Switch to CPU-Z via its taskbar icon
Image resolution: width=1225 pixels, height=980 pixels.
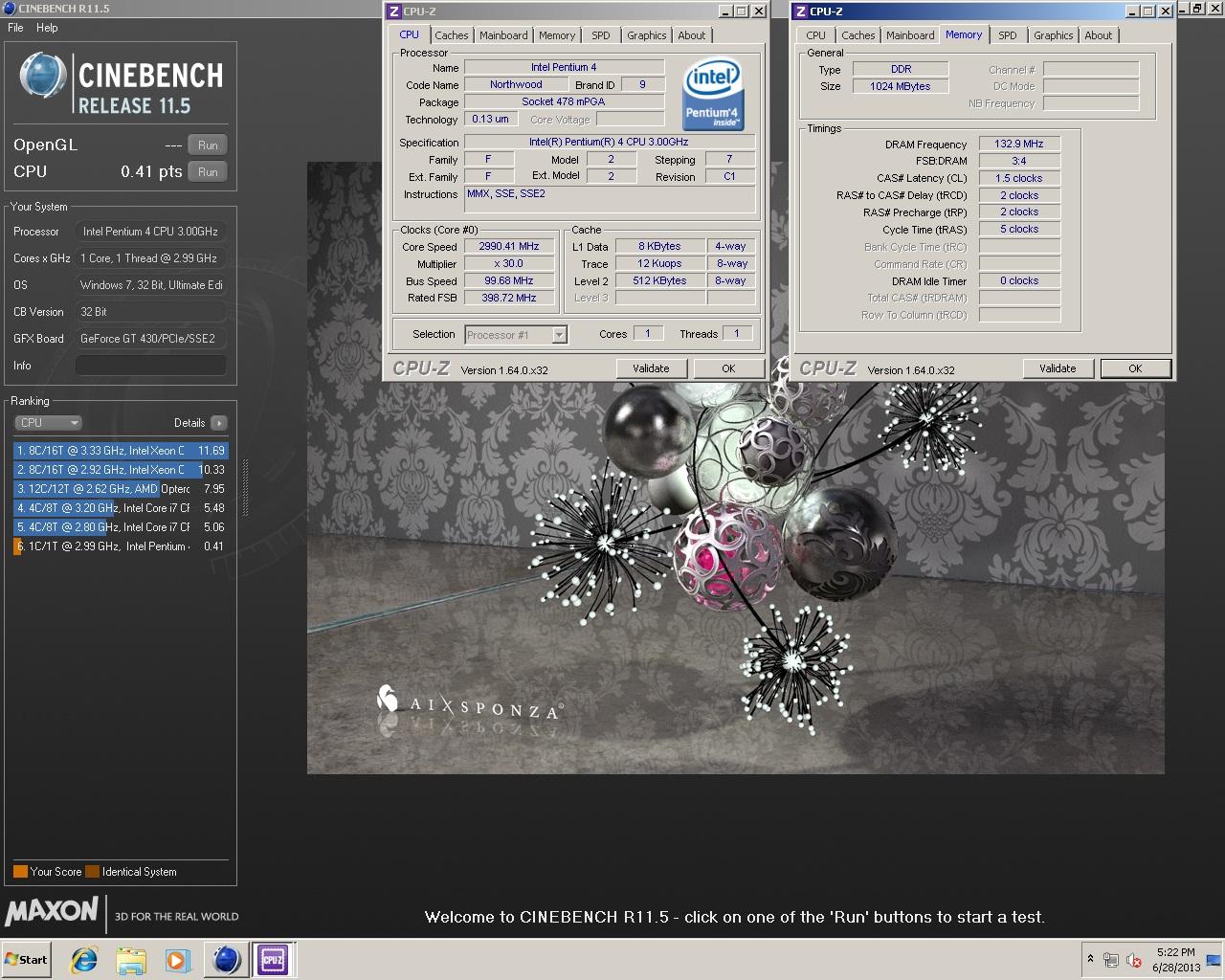273,959
